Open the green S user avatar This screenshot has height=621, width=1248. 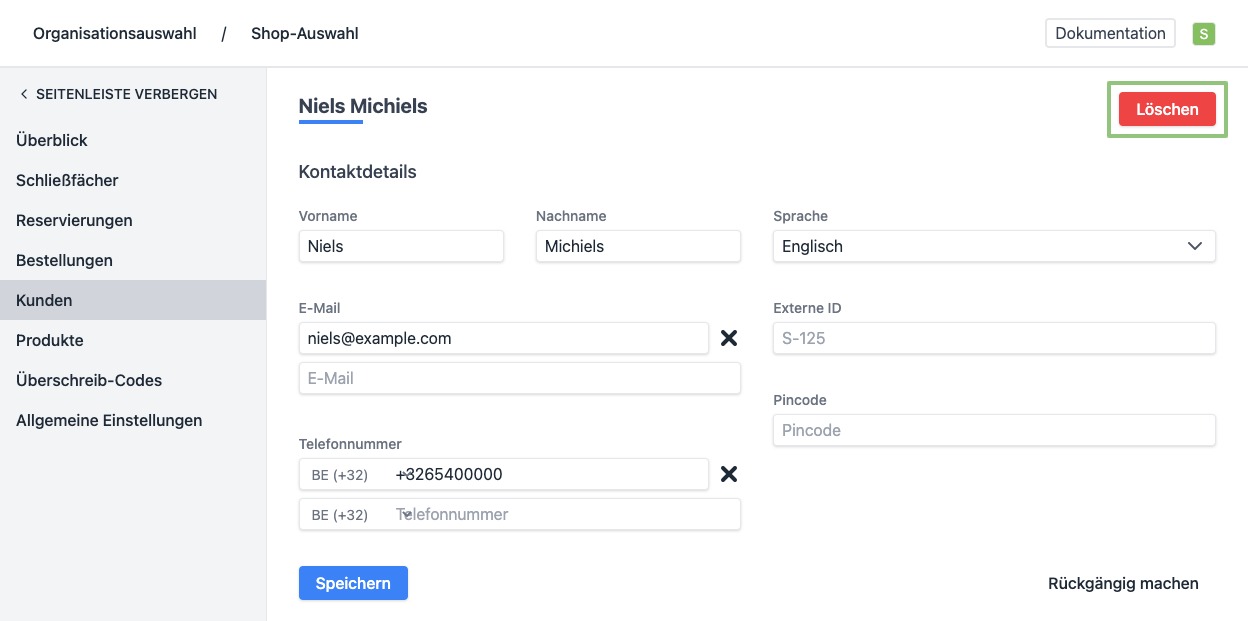tap(1204, 34)
